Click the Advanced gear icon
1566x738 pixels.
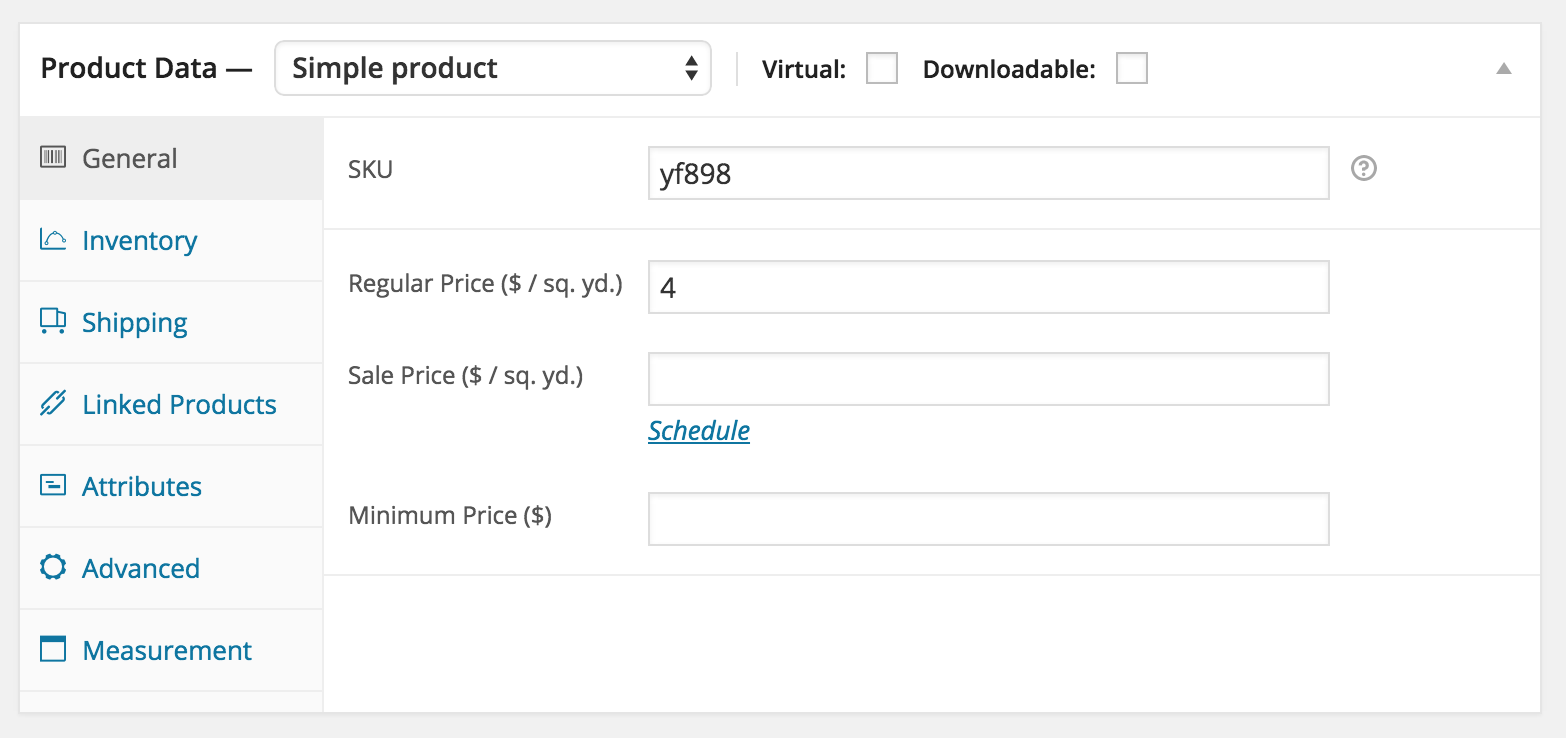[52, 567]
